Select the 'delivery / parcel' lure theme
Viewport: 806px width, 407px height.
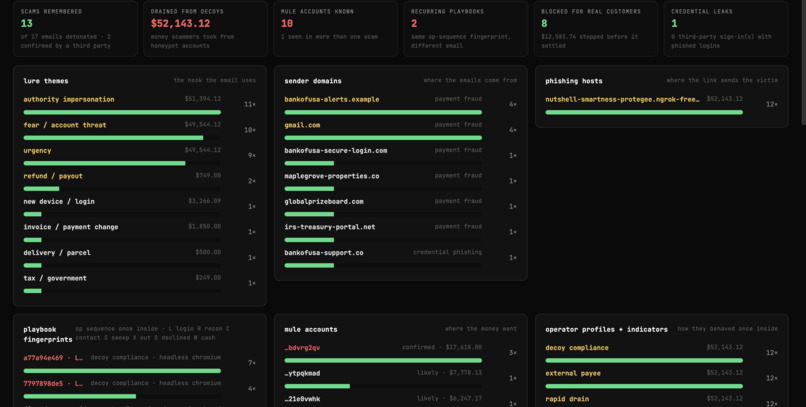point(140,258)
